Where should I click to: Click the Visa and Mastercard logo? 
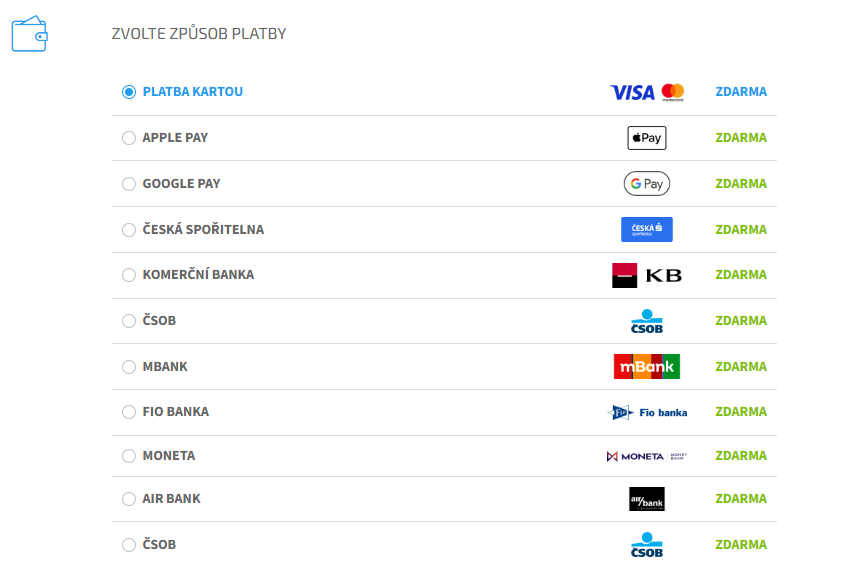point(647,92)
